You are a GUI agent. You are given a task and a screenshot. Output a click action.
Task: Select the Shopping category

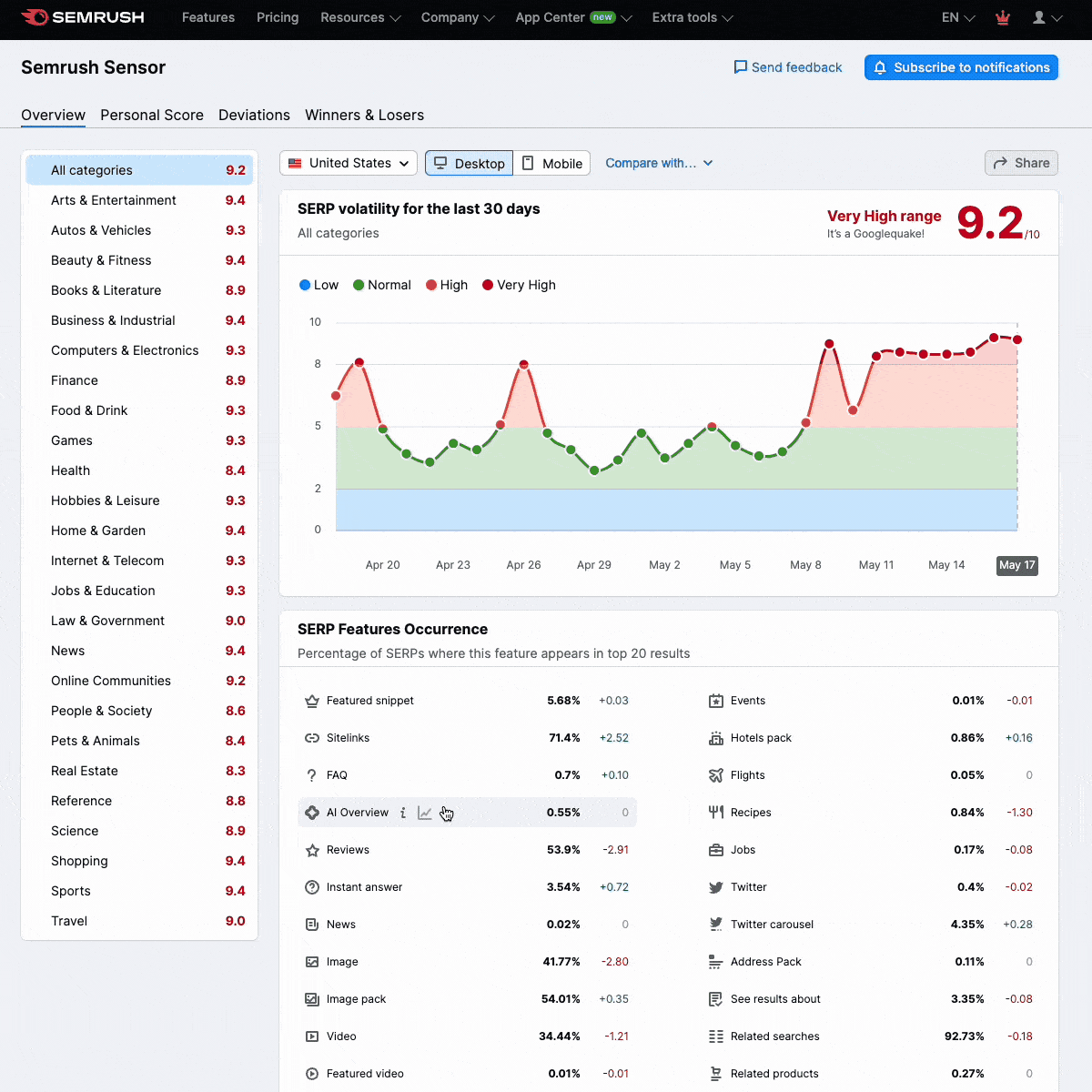point(139,861)
